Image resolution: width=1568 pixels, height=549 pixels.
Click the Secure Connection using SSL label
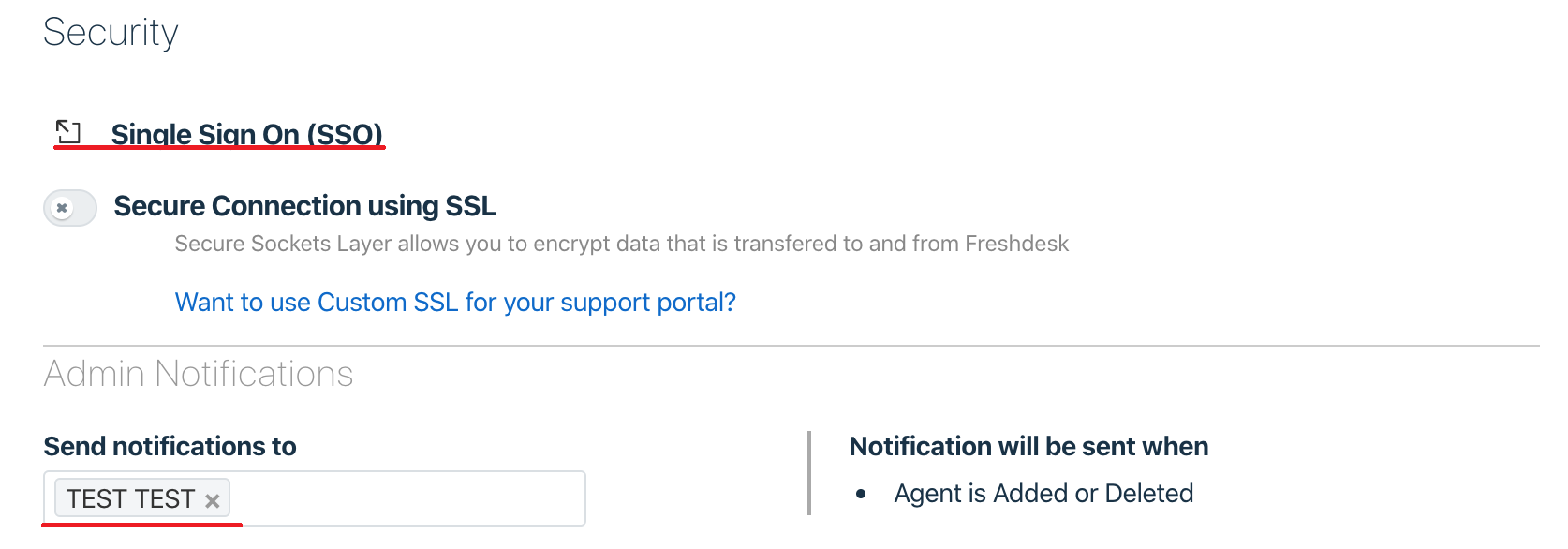[304, 206]
